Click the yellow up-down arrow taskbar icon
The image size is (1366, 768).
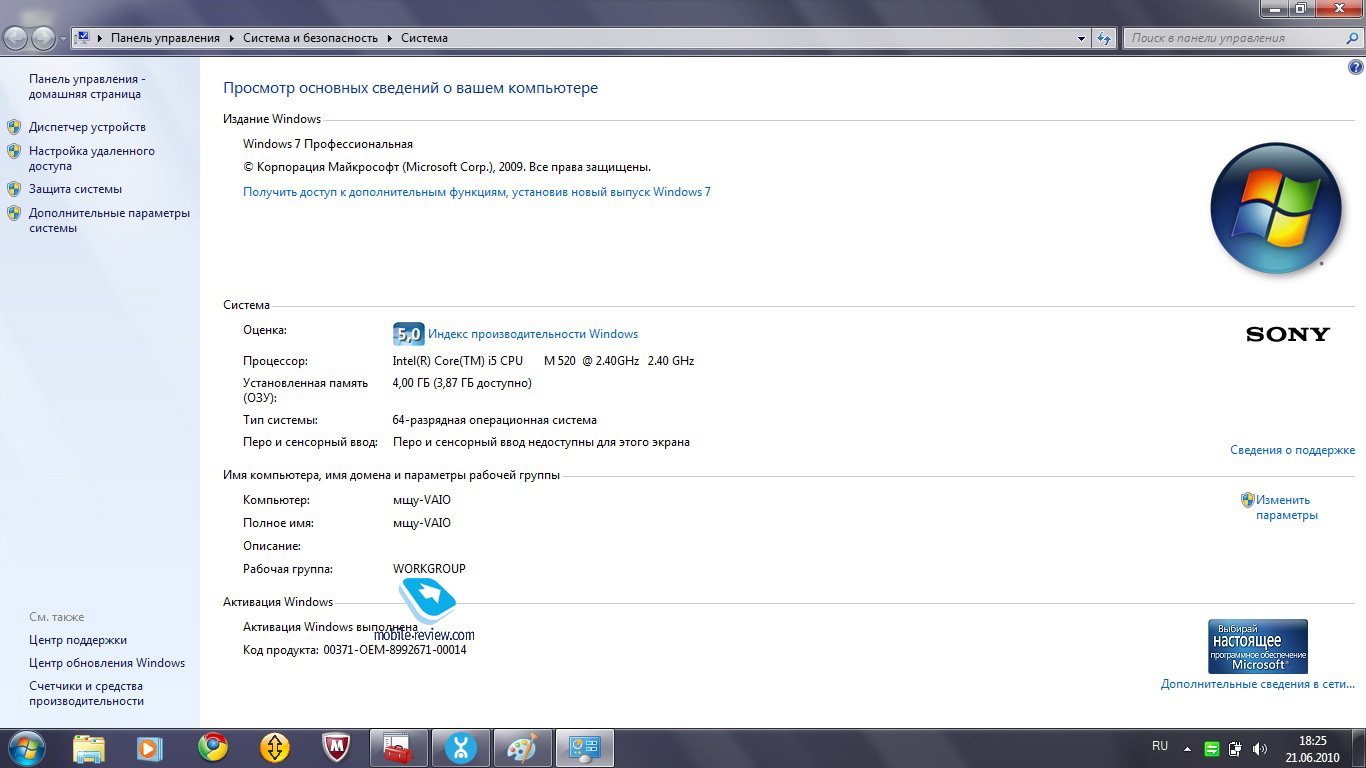coord(274,747)
